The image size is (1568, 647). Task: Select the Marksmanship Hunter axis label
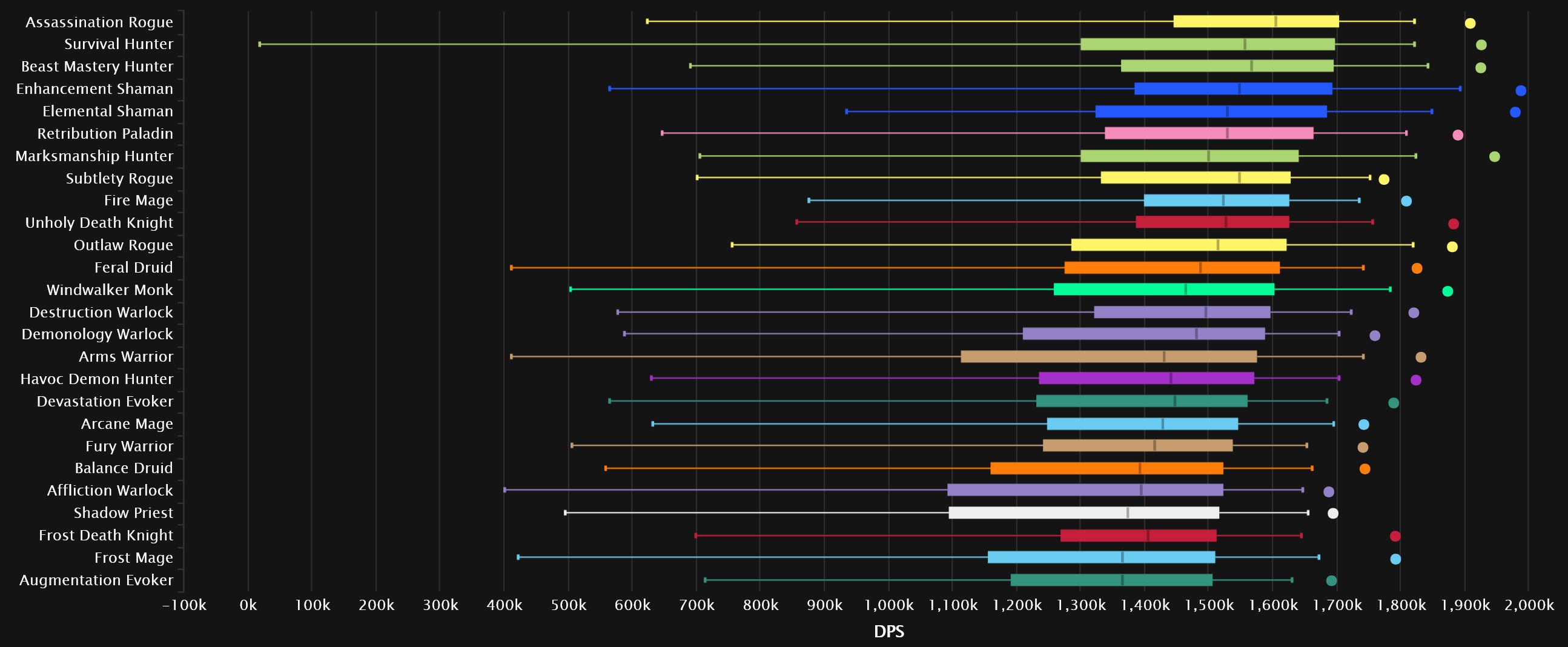(x=94, y=156)
